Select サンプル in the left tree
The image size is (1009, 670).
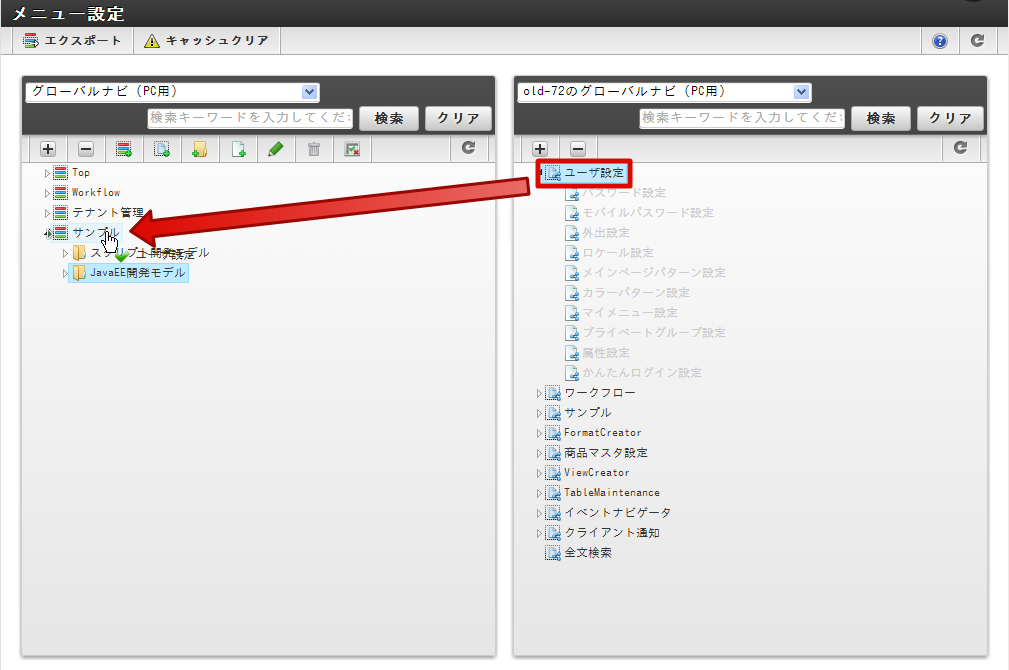pos(95,232)
